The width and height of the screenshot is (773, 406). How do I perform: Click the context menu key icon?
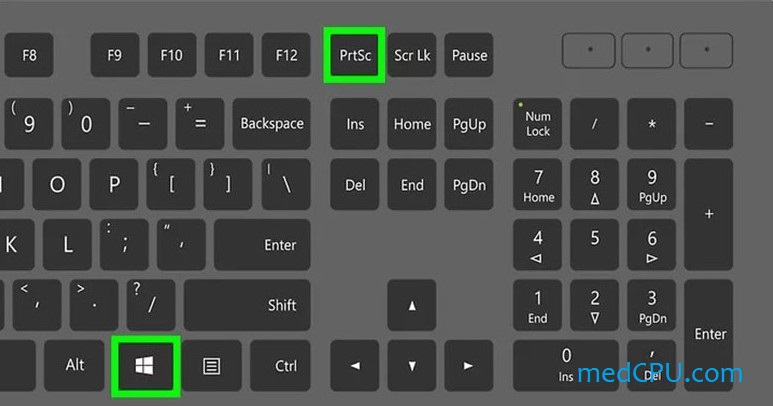[x=211, y=366]
